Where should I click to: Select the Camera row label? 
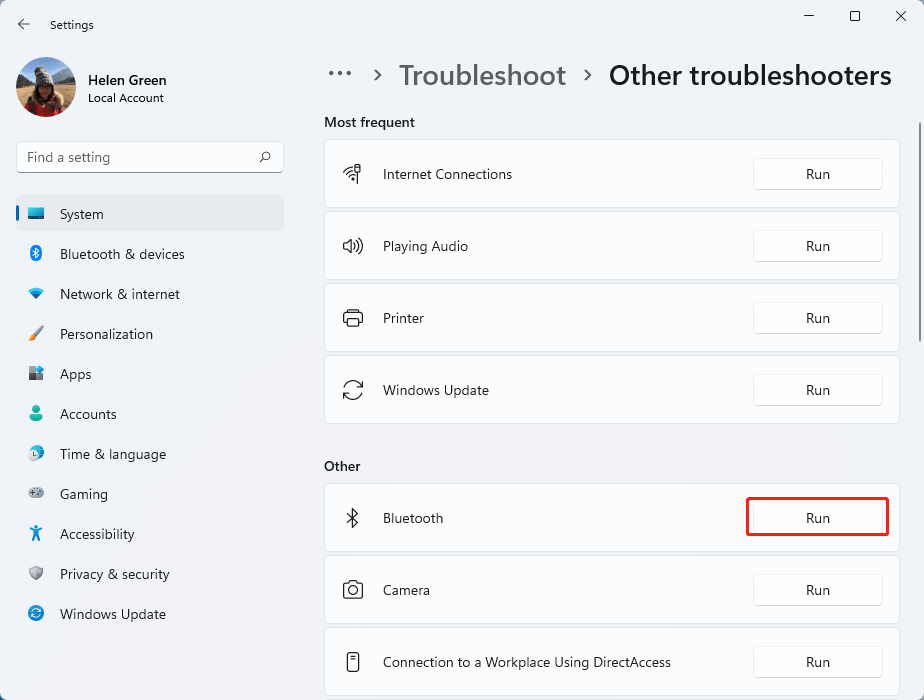pos(406,590)
